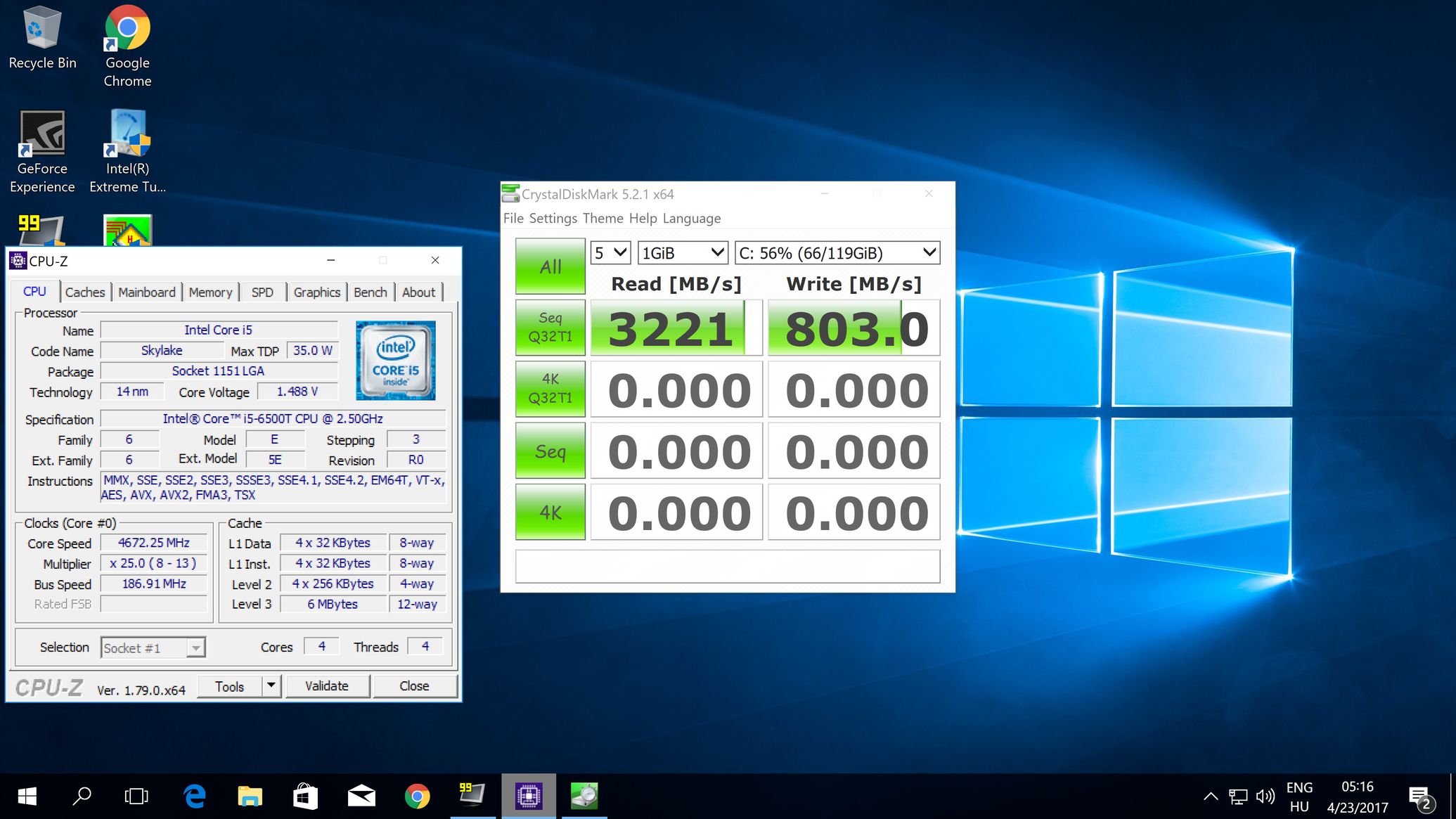Switch to the Graphics tab

coord(317,292)
